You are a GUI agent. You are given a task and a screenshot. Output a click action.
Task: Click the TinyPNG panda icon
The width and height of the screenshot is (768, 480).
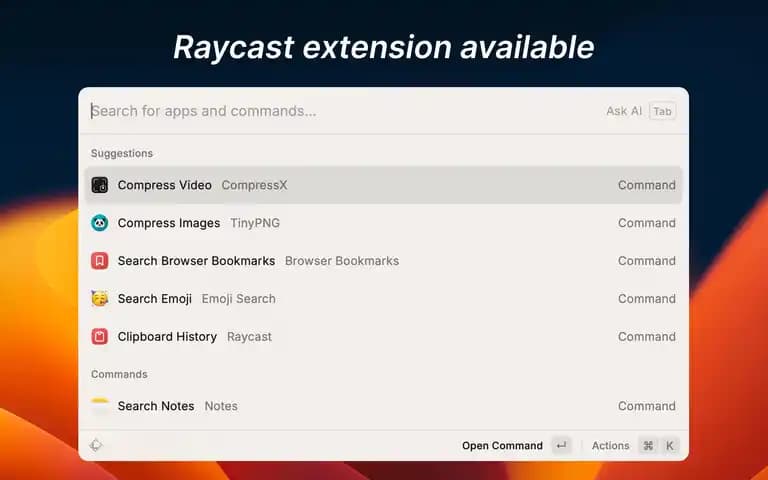point(99,223)
